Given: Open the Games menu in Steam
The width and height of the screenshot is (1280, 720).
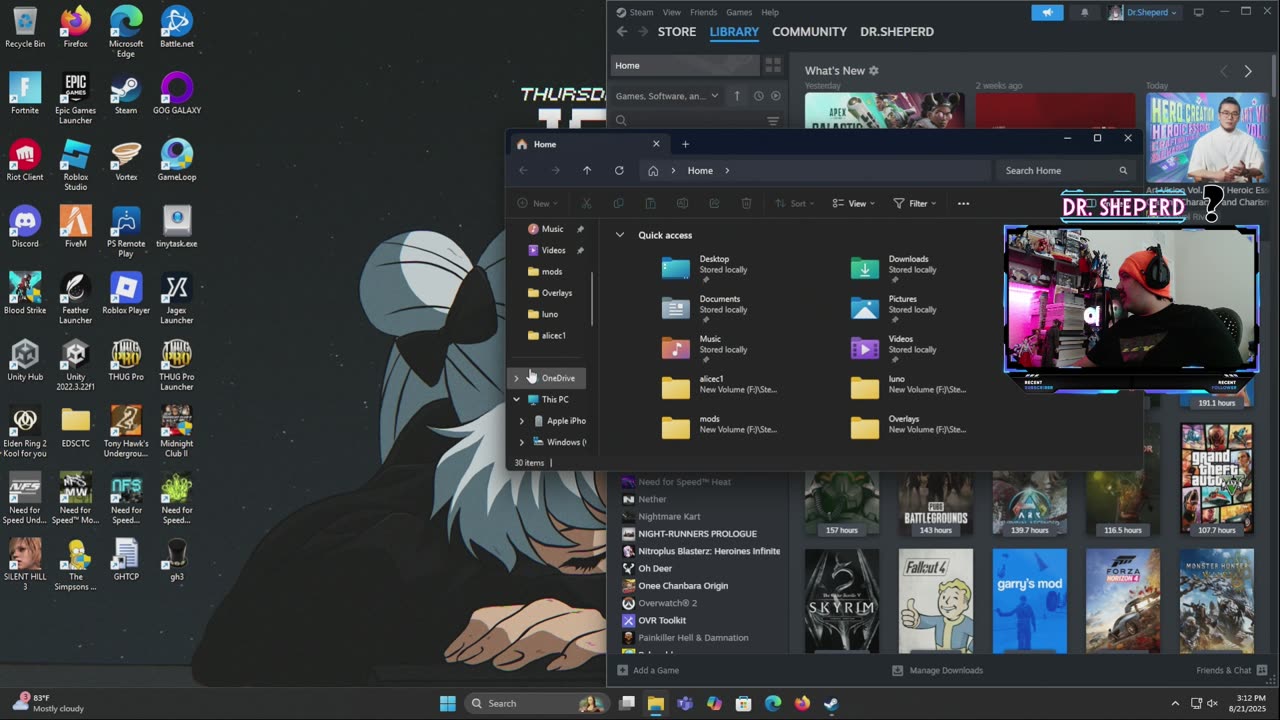Looking at the screenshot, I should click(739, 12).
